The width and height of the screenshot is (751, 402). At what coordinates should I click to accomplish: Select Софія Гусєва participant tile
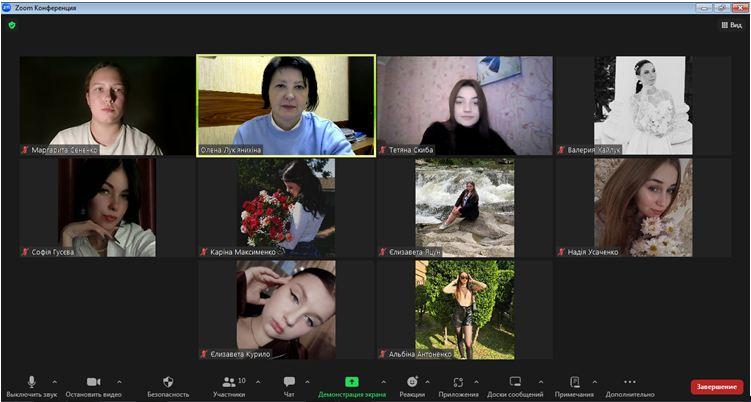pyautogui.click(x=107, y=207)
